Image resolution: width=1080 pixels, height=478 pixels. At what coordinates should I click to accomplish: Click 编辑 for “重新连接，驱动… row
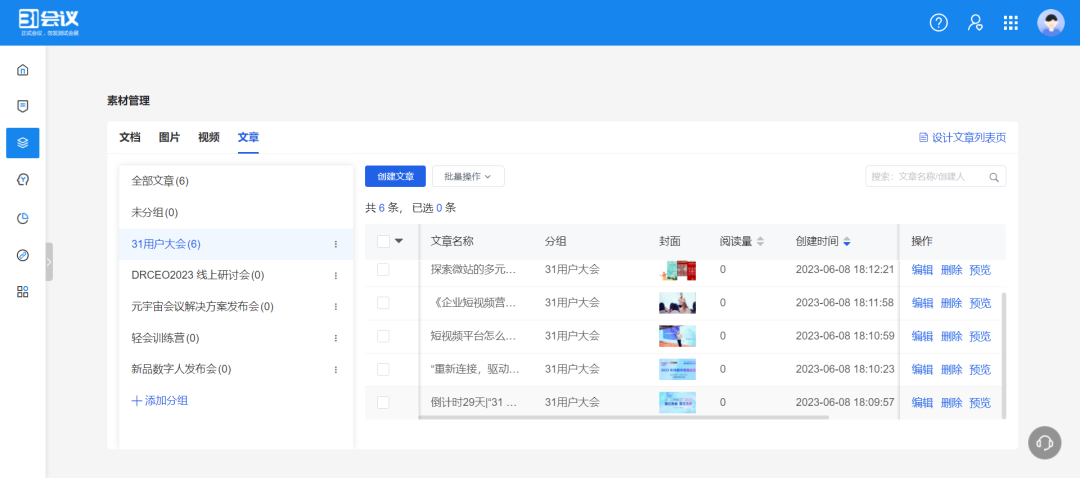[922, 369]
